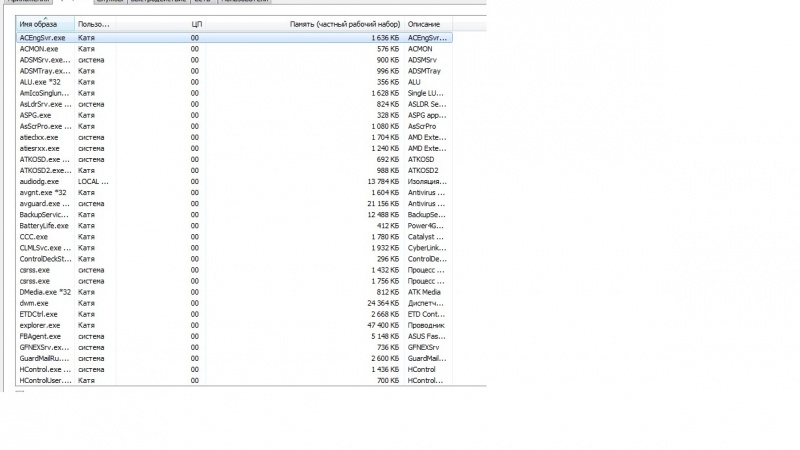Select the ControlDeckSt... process row
The height and width of the screenshot is (450, 800).
tap(234, 259)
